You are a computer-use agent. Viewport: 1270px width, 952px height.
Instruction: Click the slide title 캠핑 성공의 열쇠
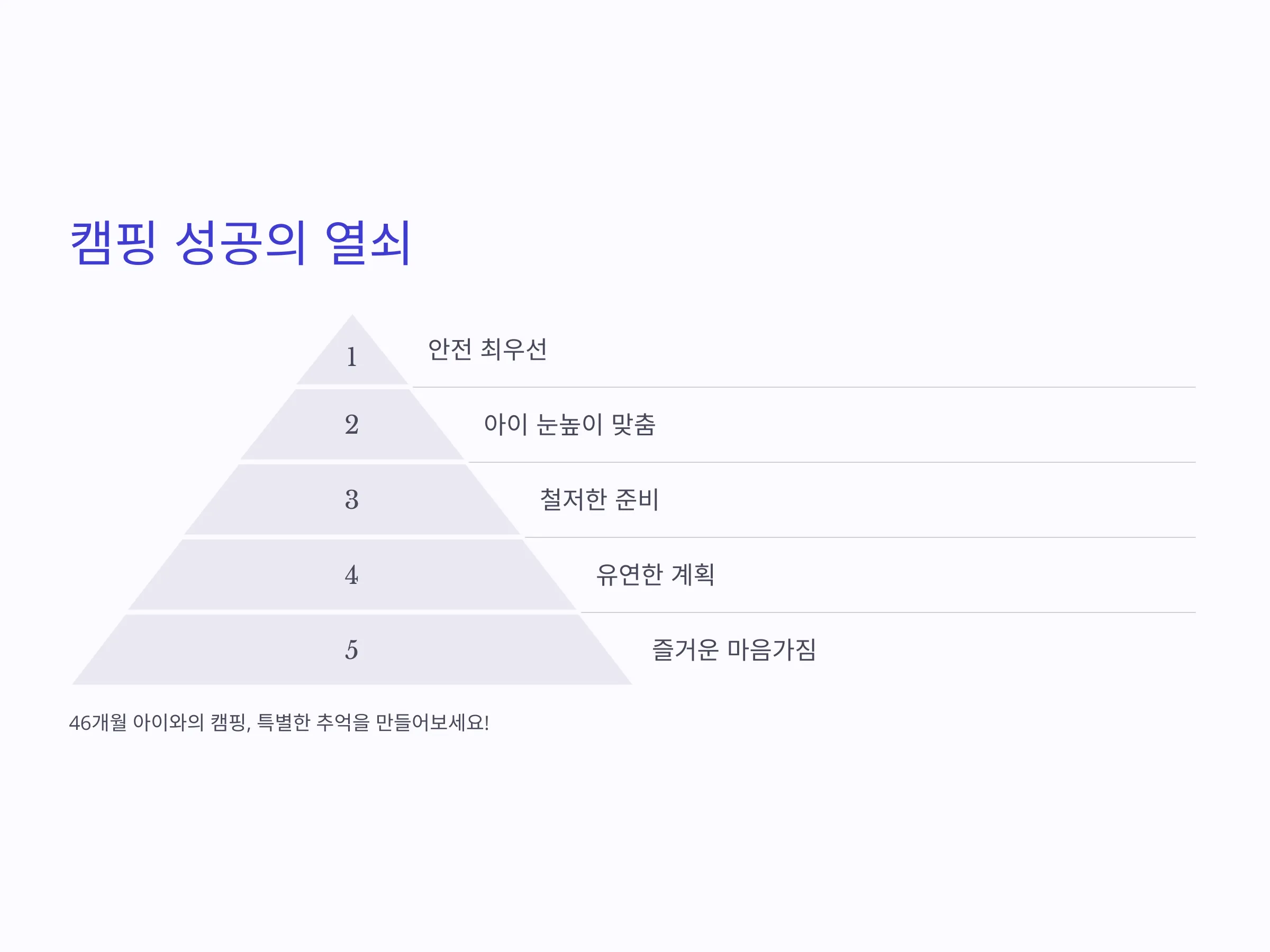240,243
